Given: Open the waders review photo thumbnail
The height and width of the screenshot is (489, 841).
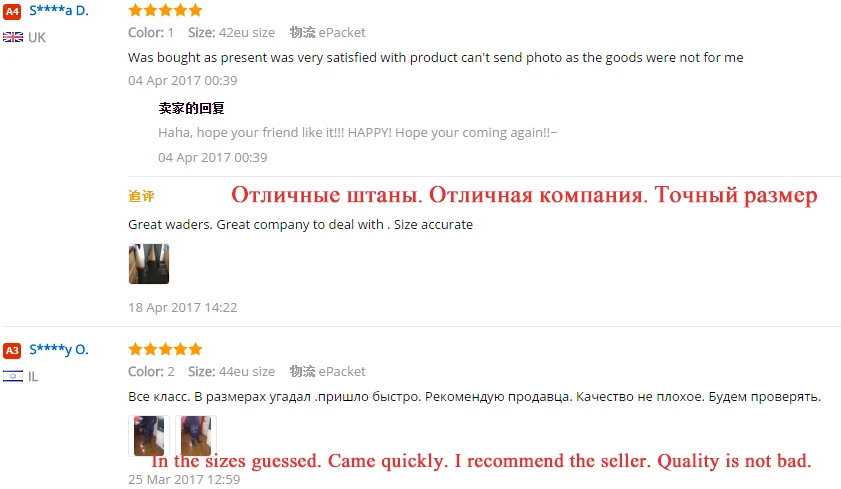Looking at the screenshot, I should (149, 264).
